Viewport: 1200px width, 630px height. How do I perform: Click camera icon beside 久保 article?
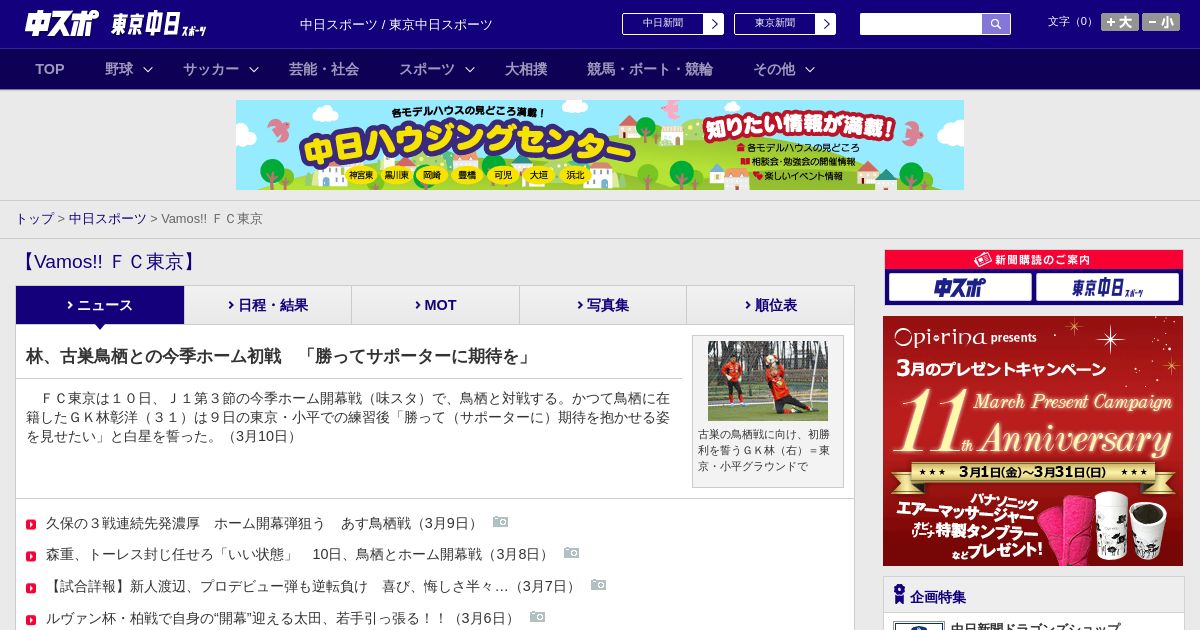click(500, 522)
